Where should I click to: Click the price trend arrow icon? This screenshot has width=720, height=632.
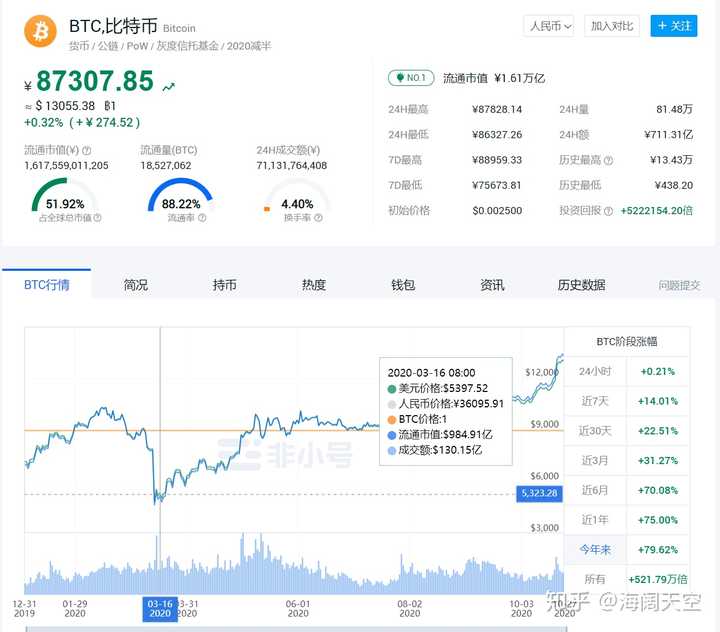point(169,86)
